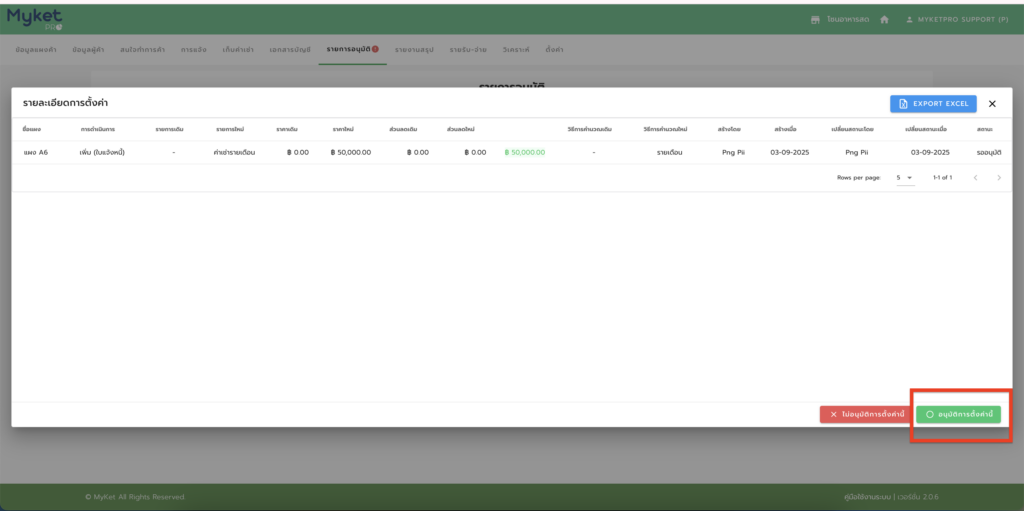This screenshot has width=1024, height=511.
Task: Go to previous page of table
Action: (x=976, y=178)
